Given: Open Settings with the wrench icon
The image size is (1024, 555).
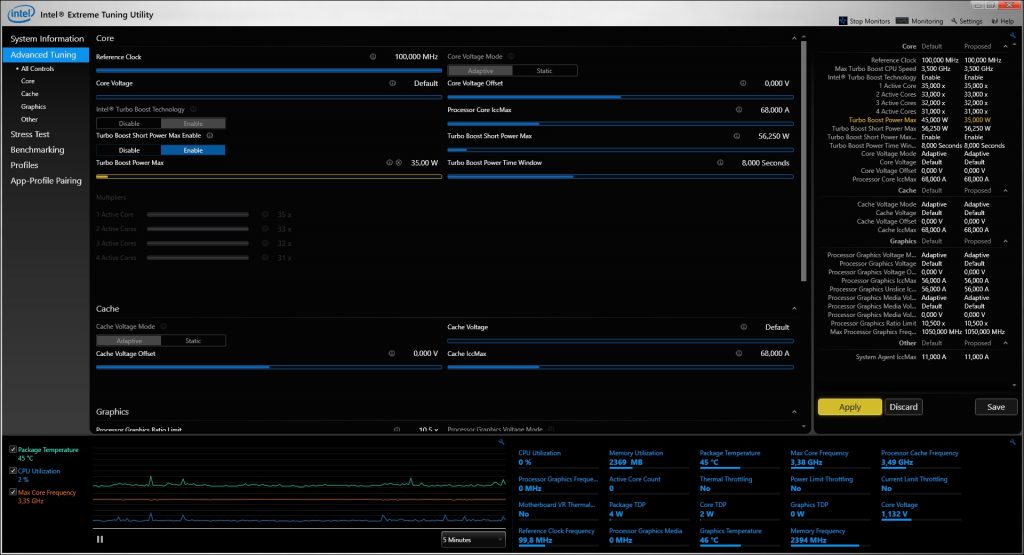Looking at the screenshot, I should (x=954, y=21).
